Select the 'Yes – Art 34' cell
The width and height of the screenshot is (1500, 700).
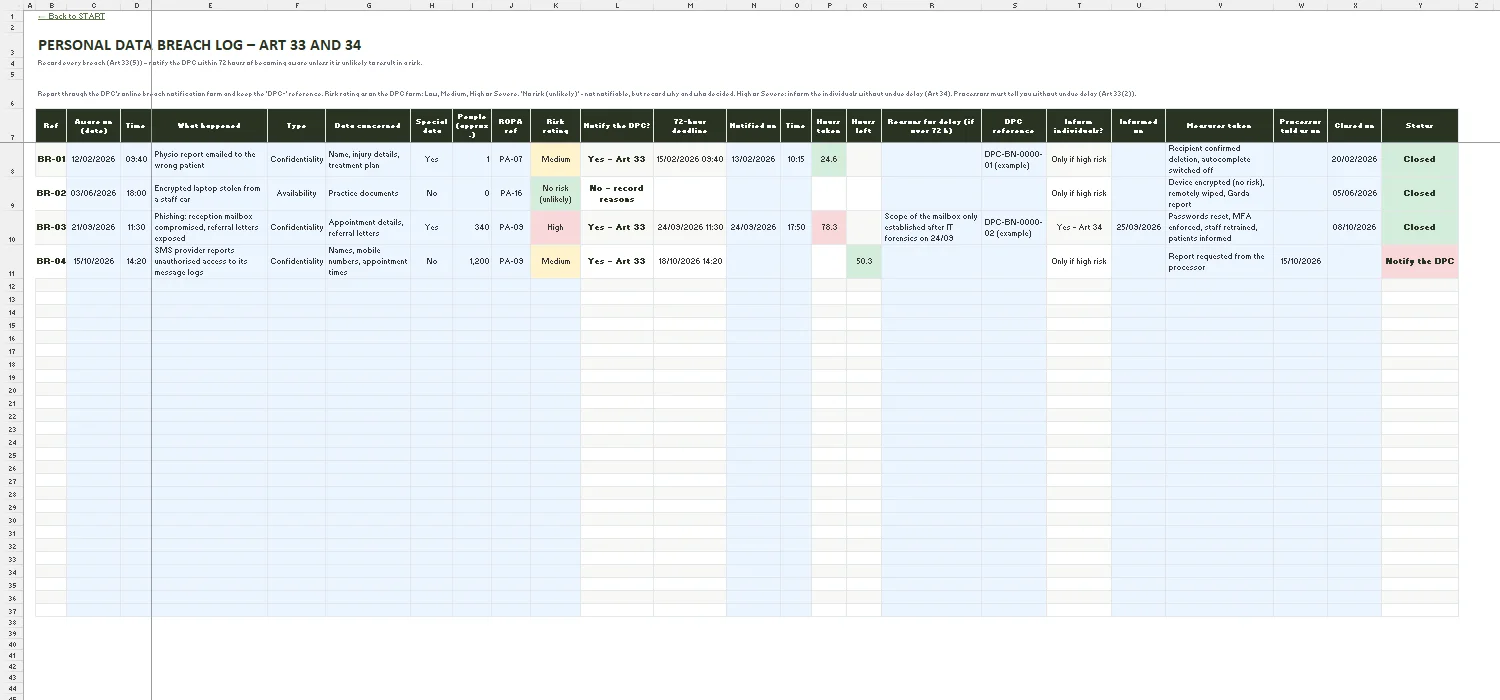[1078, 227]
